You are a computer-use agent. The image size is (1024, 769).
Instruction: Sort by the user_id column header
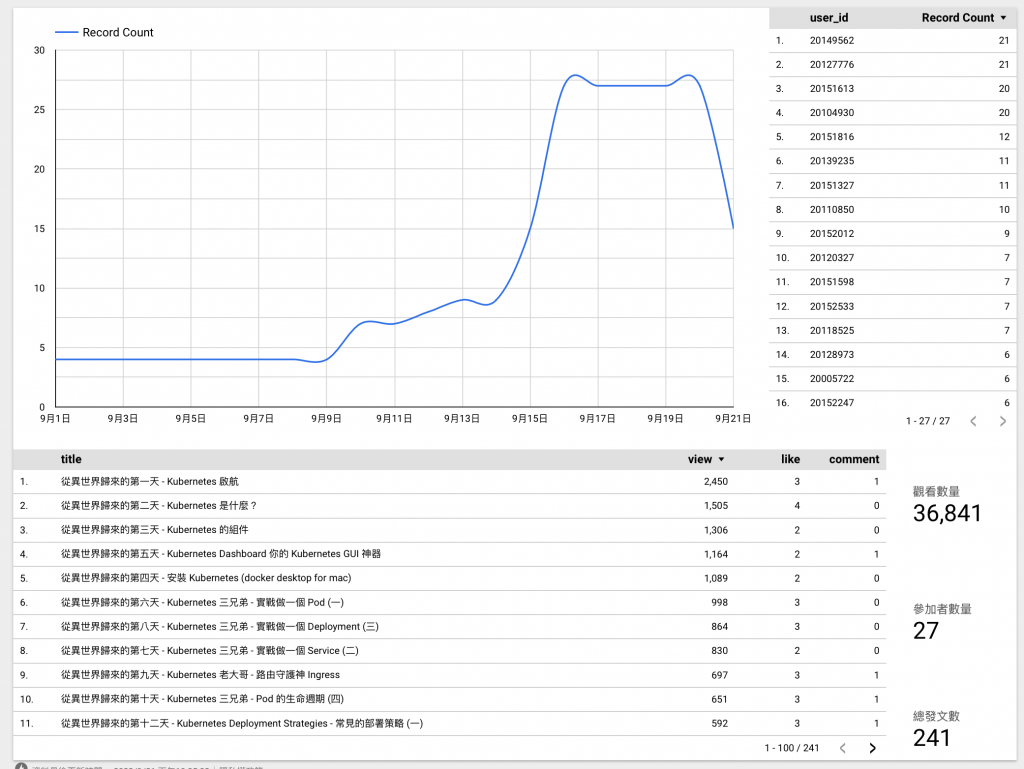coord(829,18)
